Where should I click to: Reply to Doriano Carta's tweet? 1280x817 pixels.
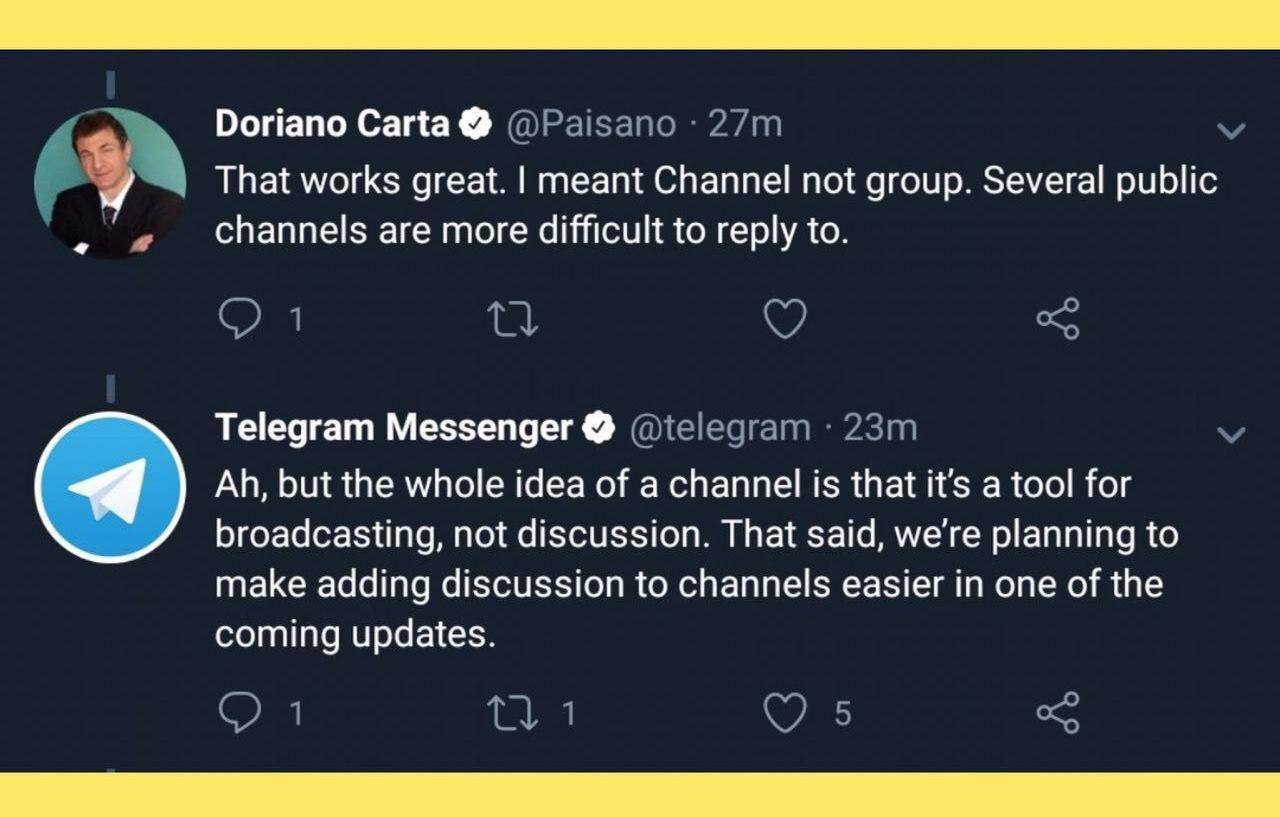[238, 319]
